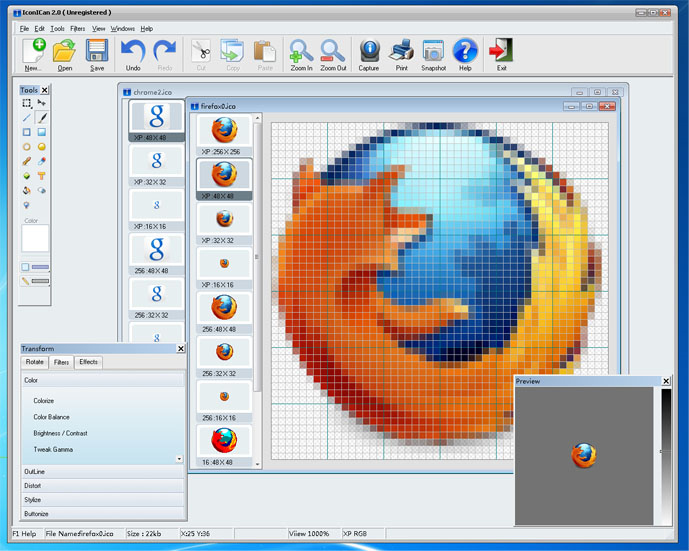
Task: Click the white Color swatch box
Action: (35, 239)
